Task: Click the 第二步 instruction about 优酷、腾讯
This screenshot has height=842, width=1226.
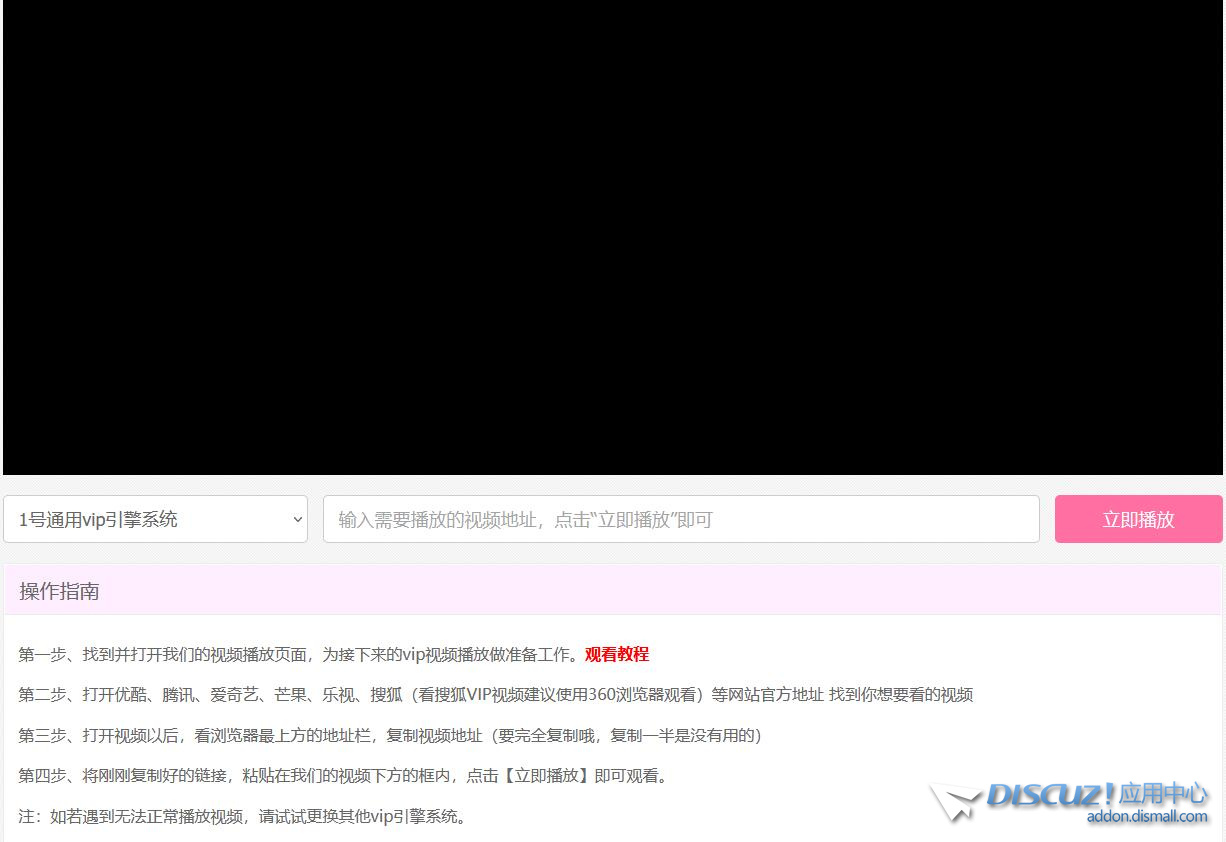Action: 496,694
